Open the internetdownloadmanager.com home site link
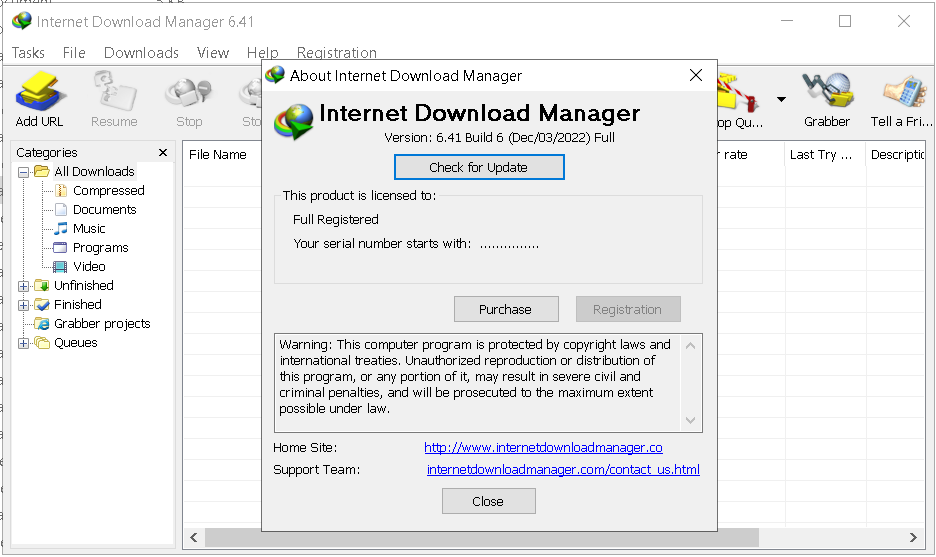 [543, 448]
